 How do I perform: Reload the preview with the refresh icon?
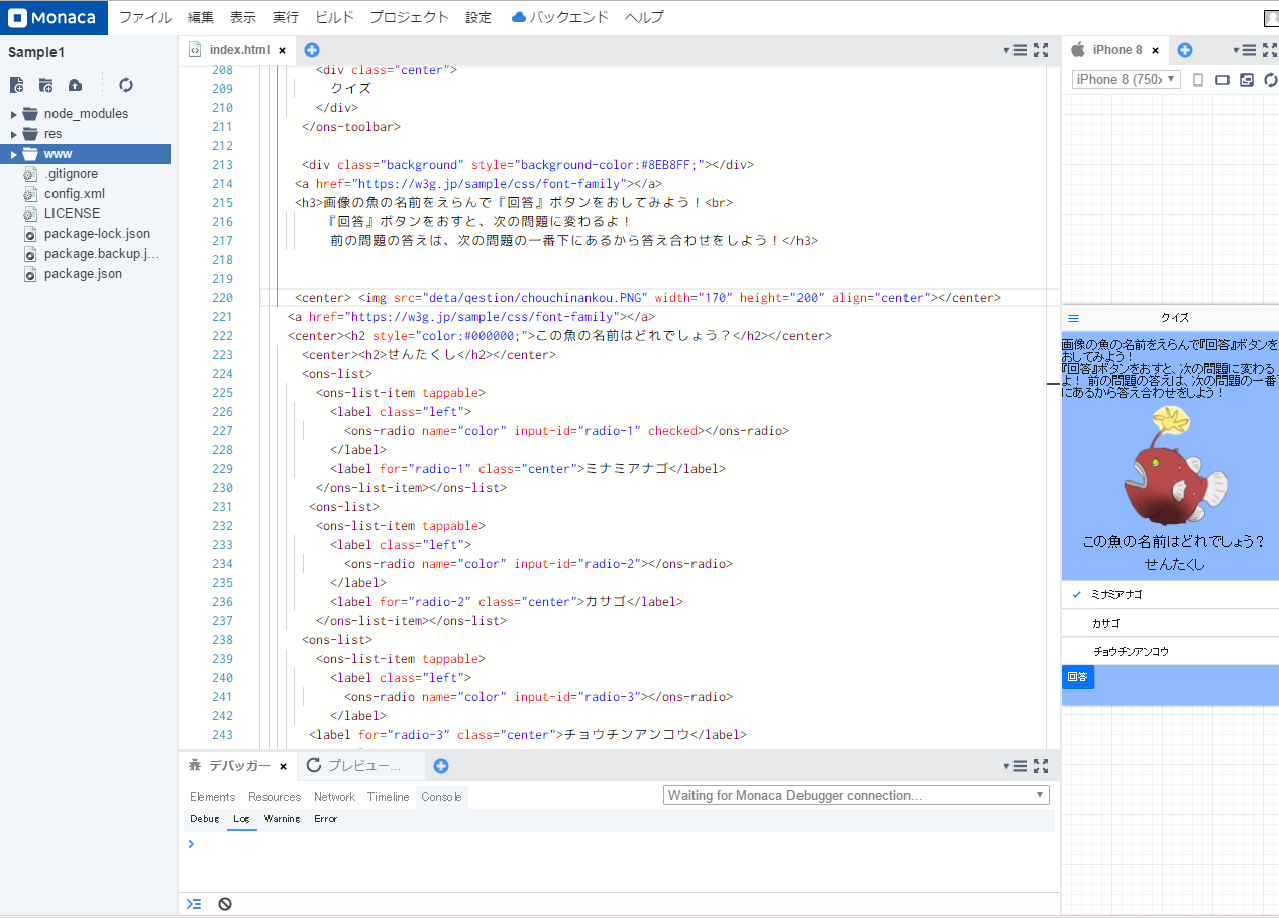pos(1271,80)
